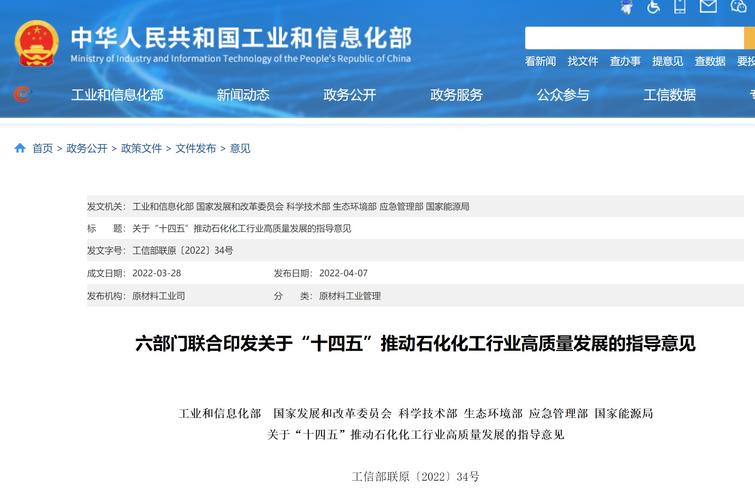Click the 标题 row document title text
Viewport: 755px width, 500px height.
(241, 228)
